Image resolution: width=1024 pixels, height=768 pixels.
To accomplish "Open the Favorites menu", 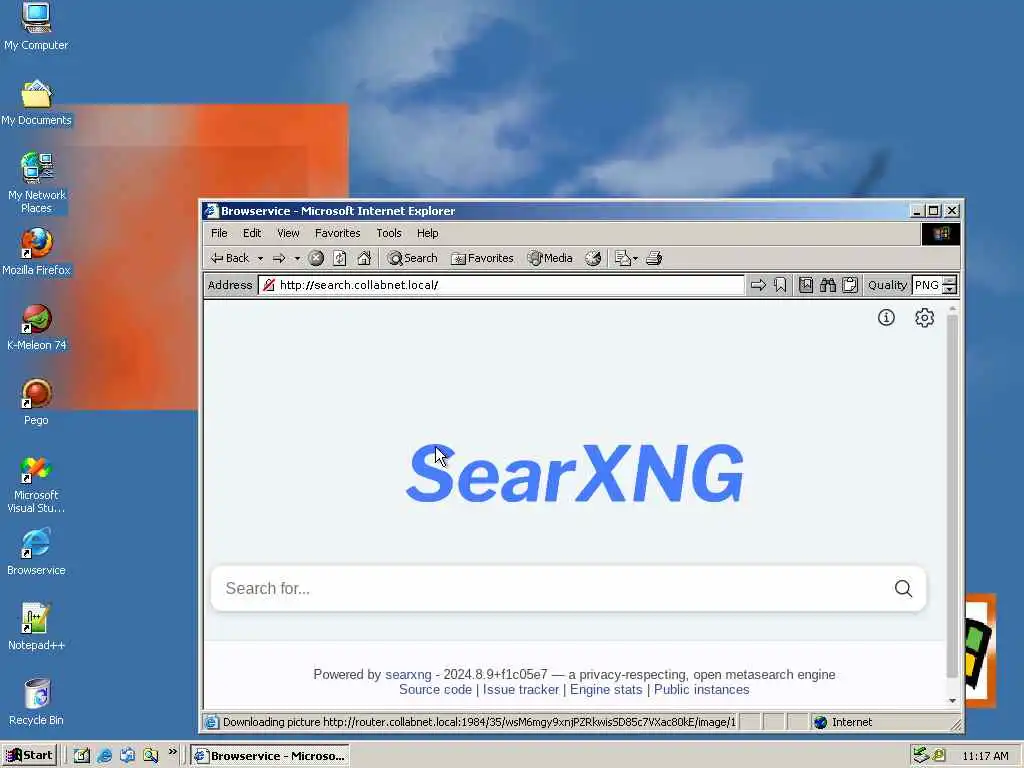I will click(x=337, y=233).
